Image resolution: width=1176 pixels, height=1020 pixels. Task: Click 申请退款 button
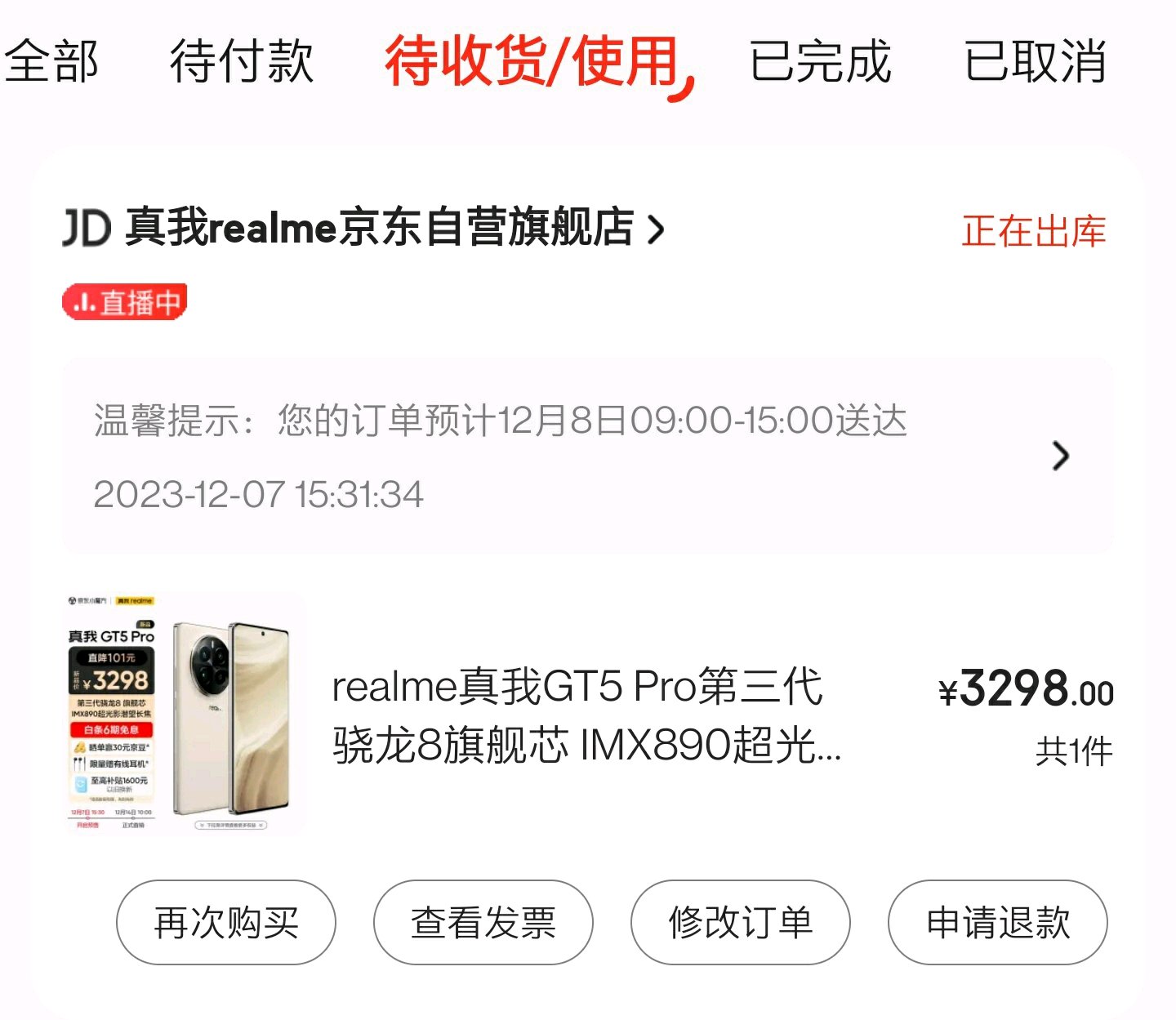998,922
